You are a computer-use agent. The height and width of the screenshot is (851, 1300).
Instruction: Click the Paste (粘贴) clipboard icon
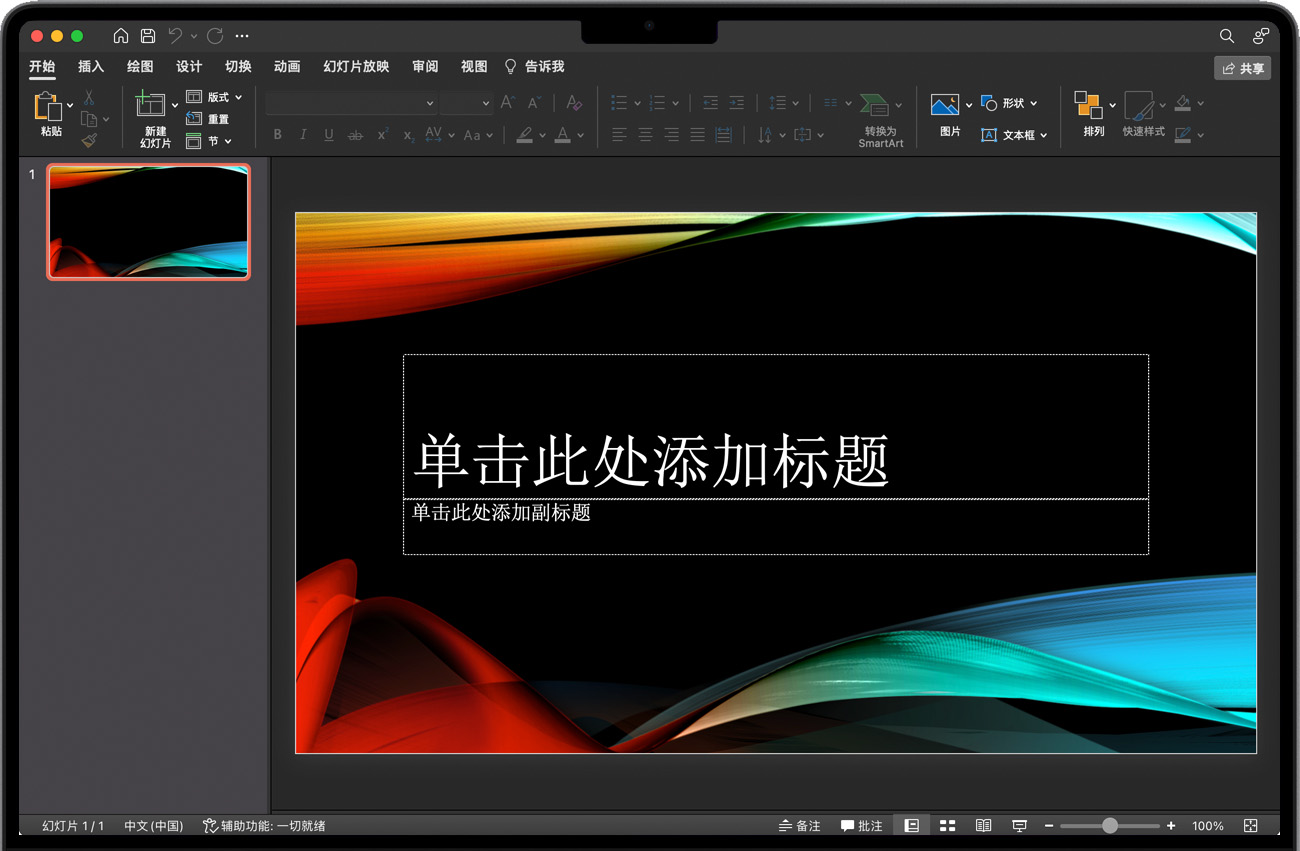click(47, 106)
